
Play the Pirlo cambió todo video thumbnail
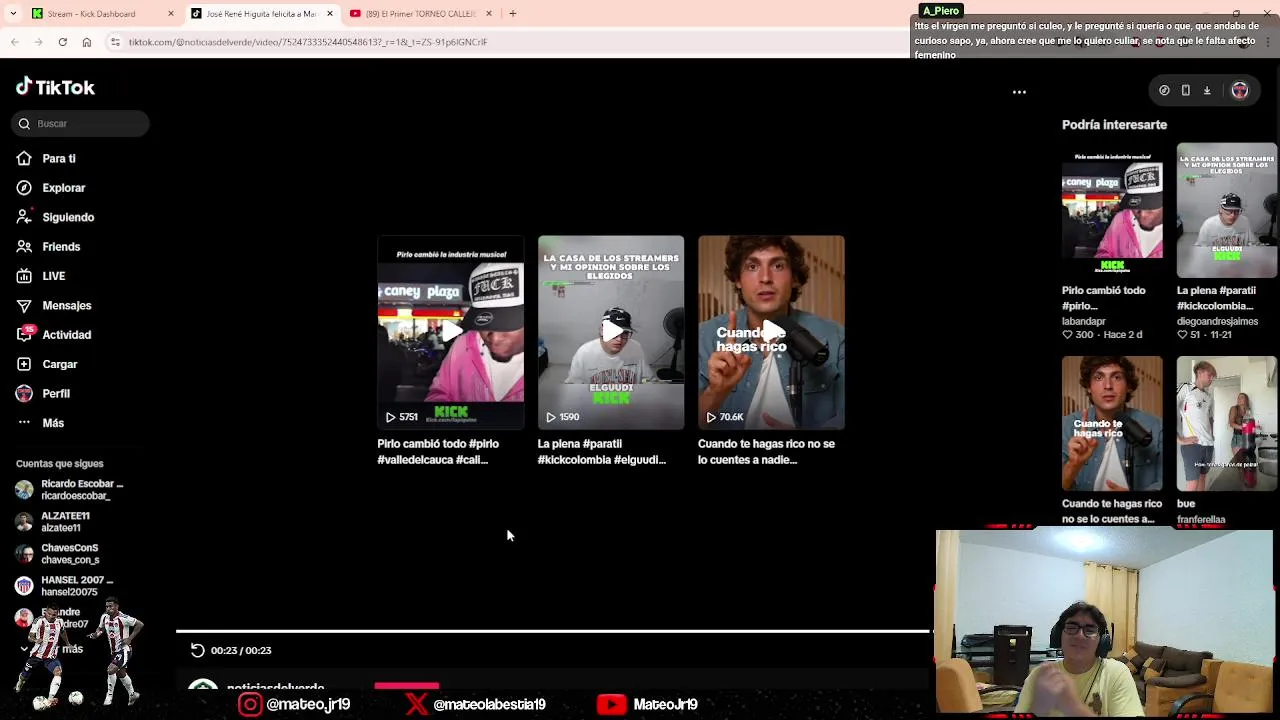coord(450,332)
